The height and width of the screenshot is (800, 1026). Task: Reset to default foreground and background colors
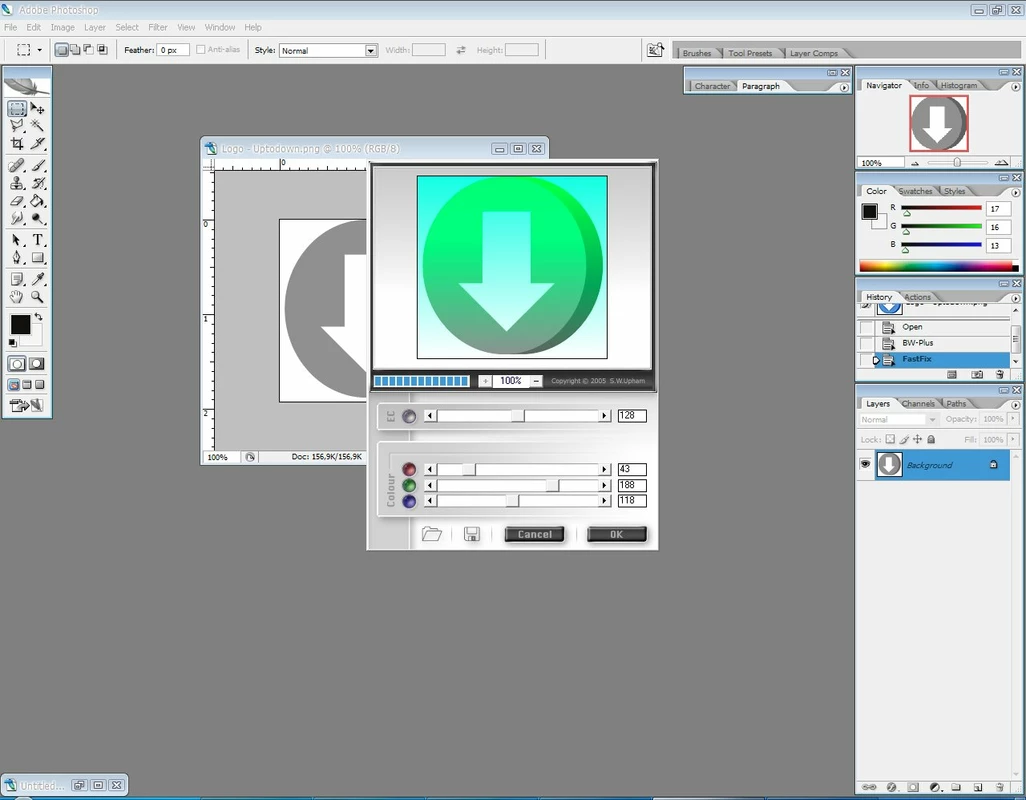[x=12, y=343]
